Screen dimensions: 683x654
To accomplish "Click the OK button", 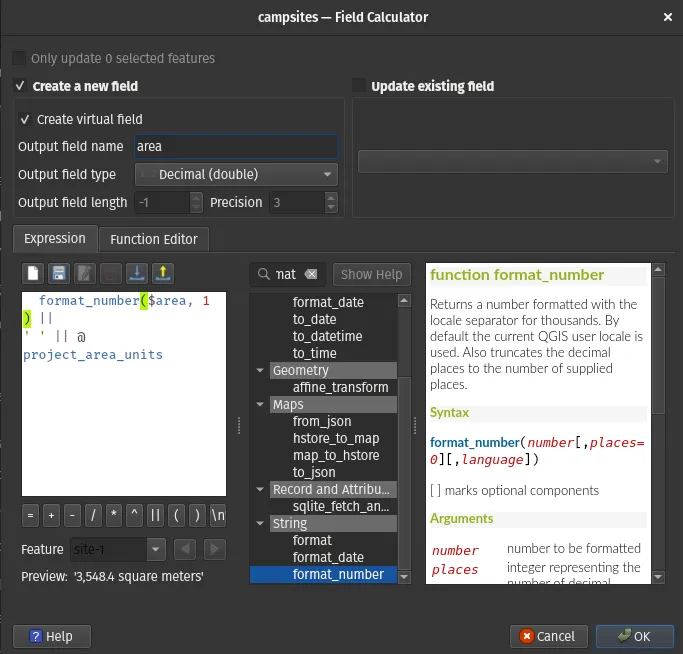I will coord(634,636).
